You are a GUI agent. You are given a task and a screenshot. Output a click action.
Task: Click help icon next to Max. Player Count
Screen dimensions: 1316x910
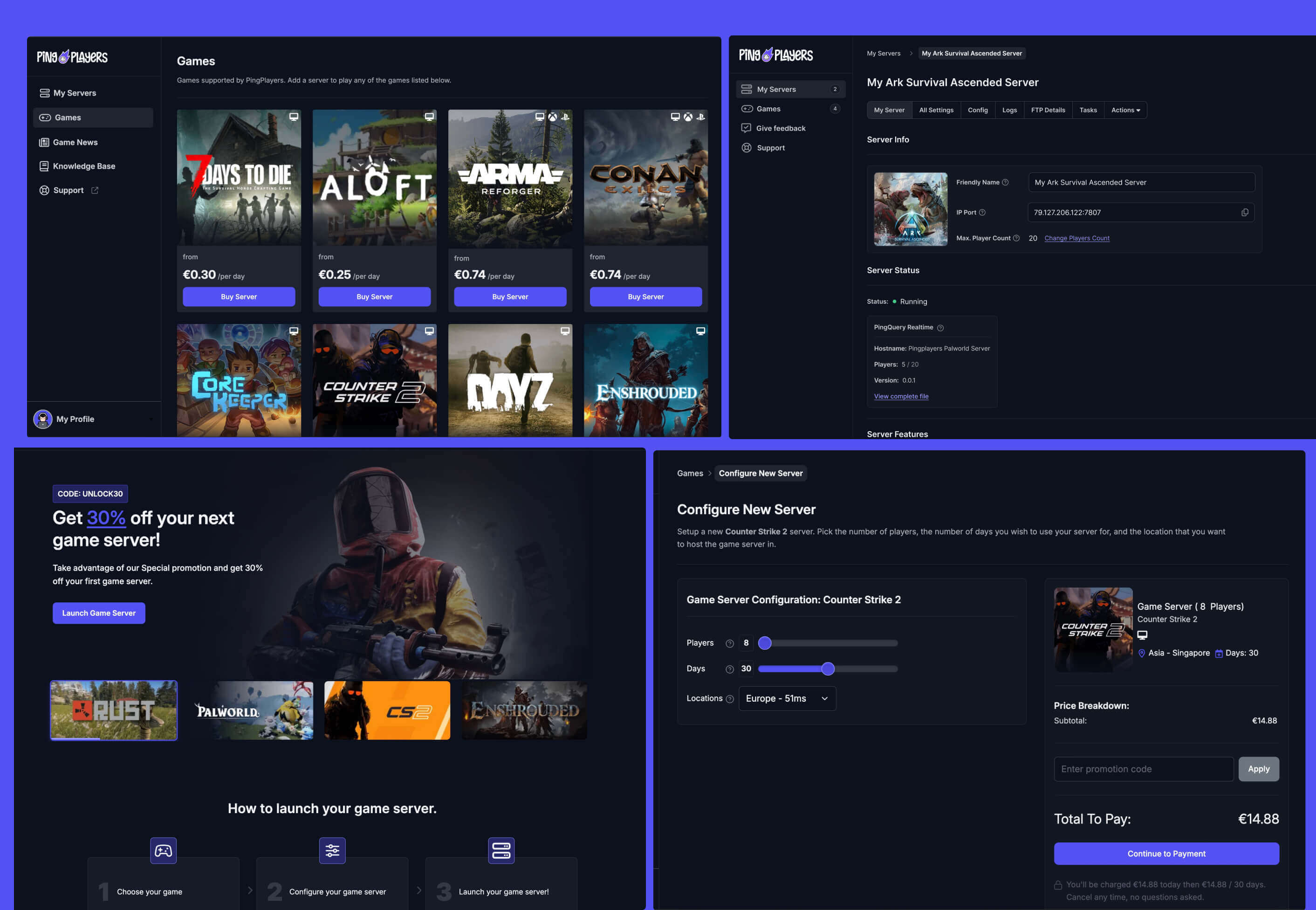1016,238
